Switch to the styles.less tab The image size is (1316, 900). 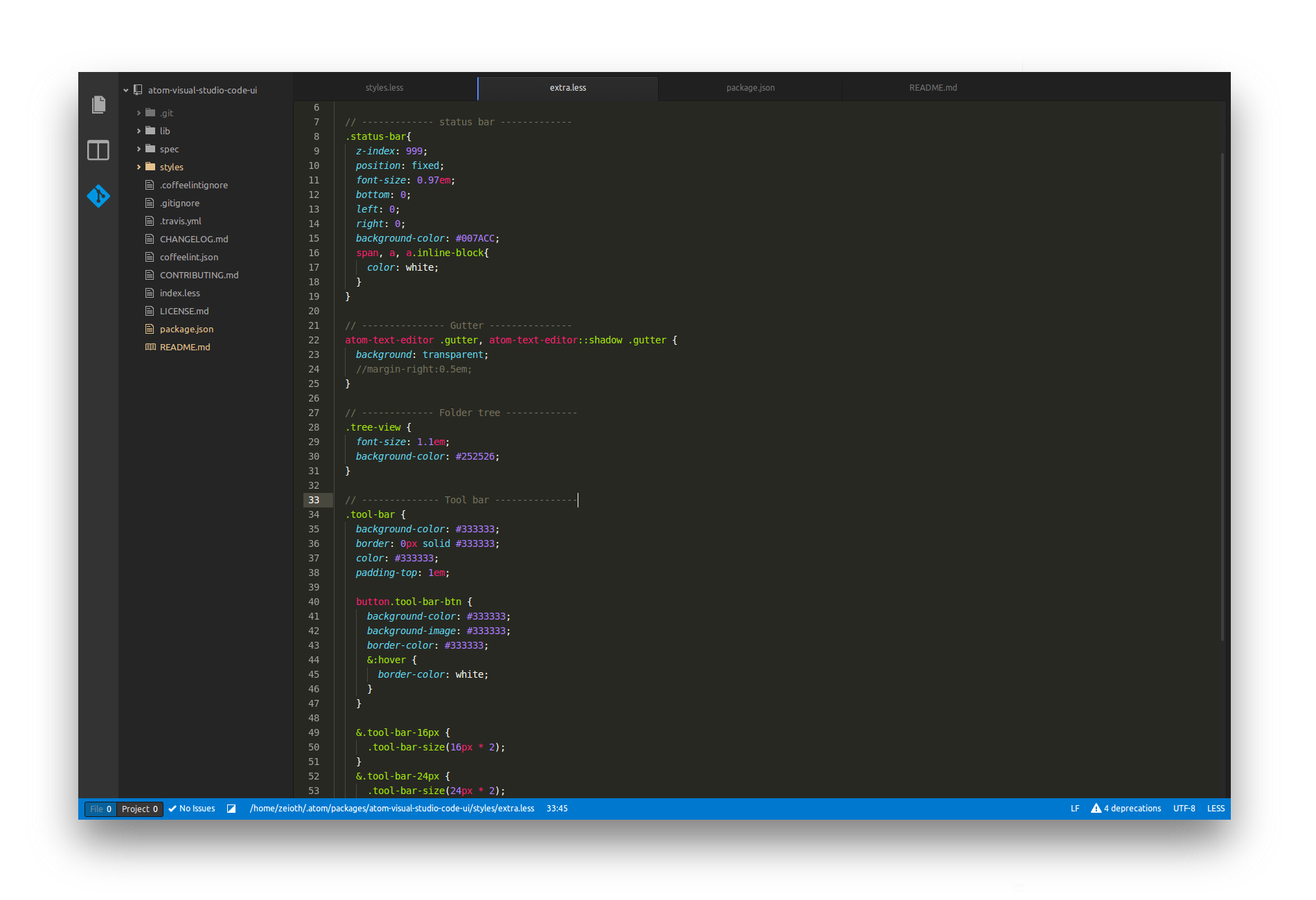tap(384, 88)
